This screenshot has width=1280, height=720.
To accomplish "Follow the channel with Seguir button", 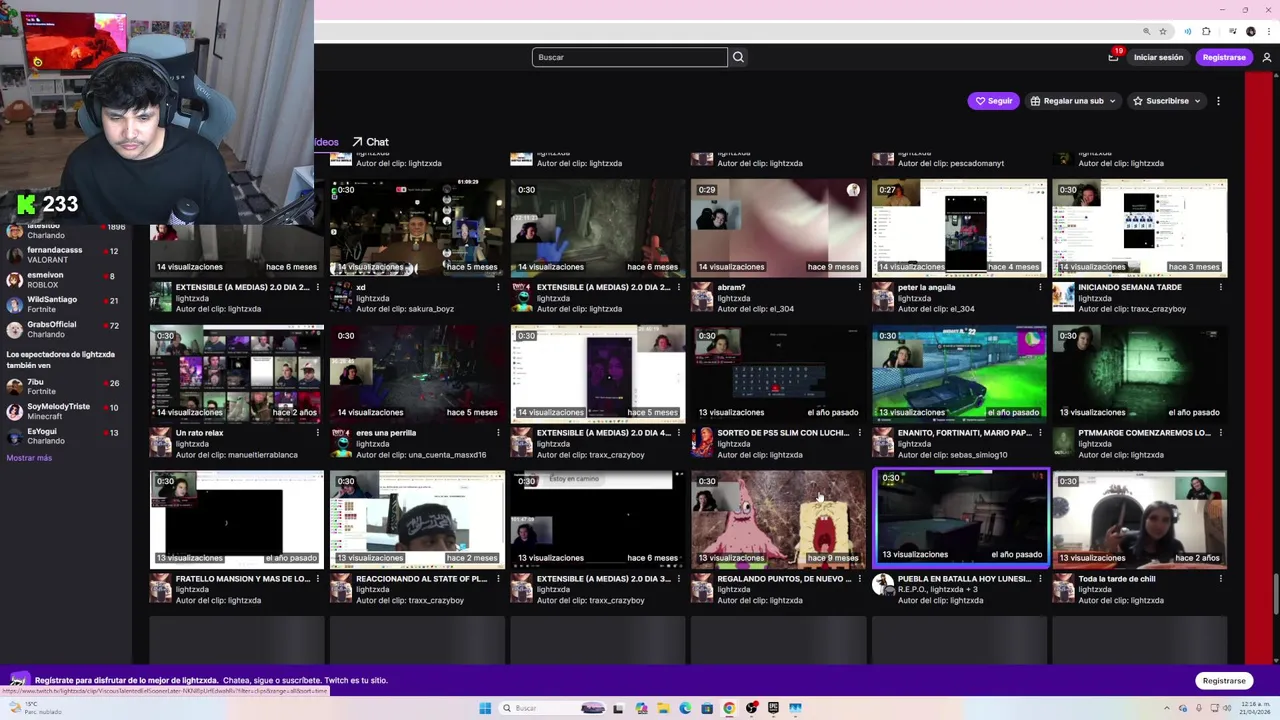I will [994, 101].
